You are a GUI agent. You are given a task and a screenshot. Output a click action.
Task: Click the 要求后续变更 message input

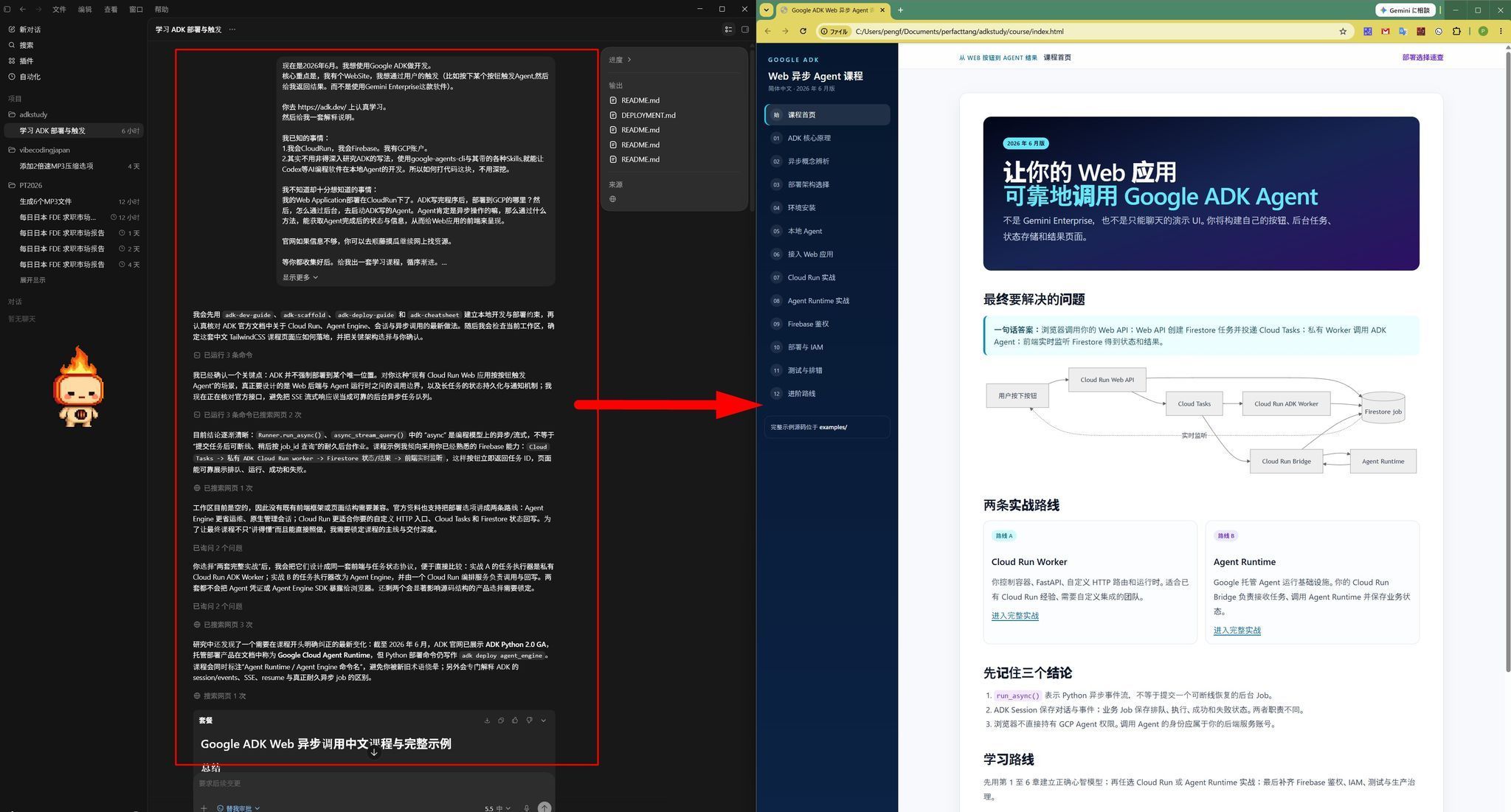[374, 783]
